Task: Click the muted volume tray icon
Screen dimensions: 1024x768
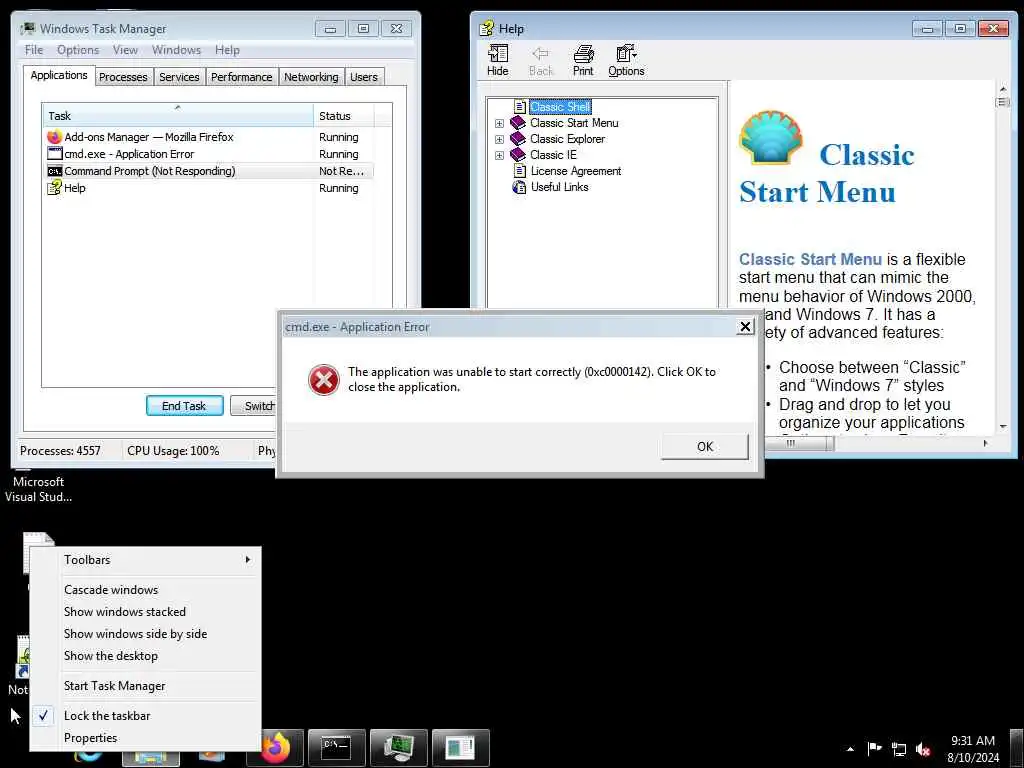Action: [x=923, y=749]
